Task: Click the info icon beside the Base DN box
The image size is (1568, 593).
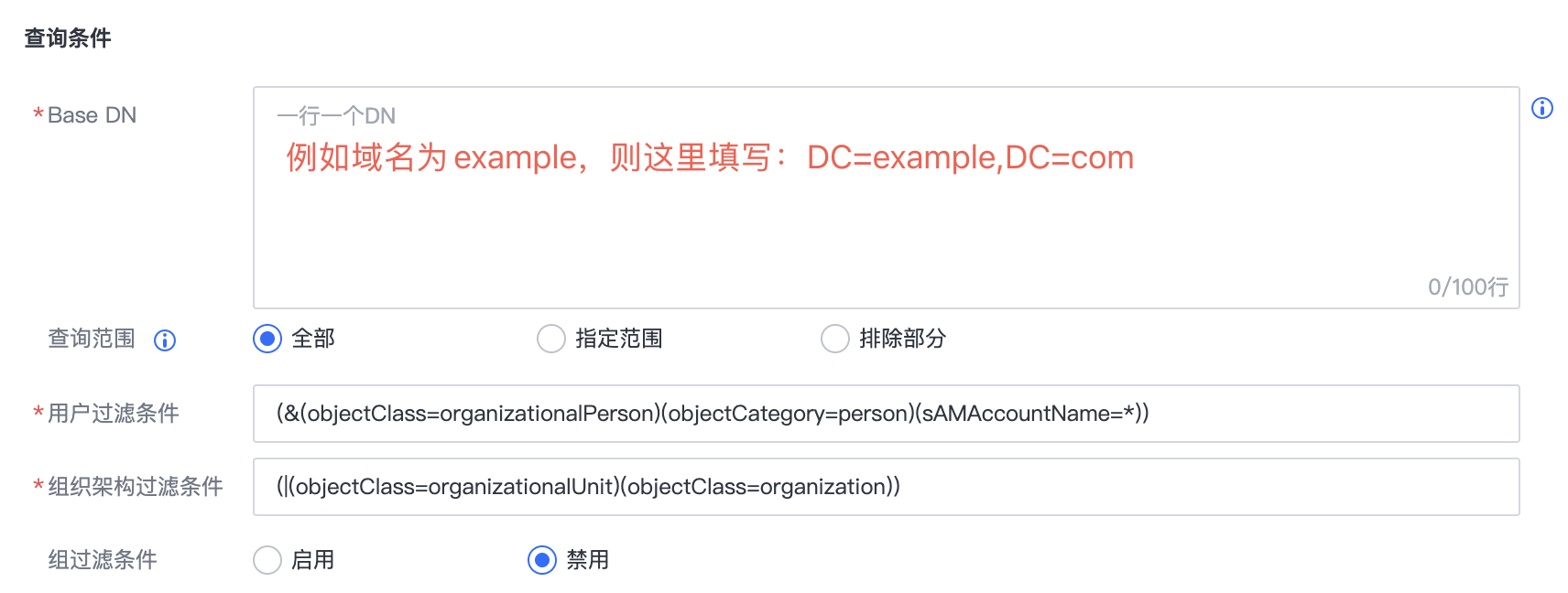Action: (1542, 108)
